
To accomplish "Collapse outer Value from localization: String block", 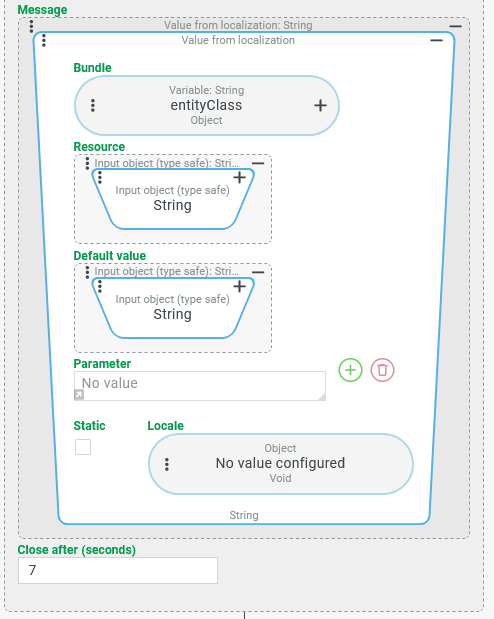I will tap(455, 26).
